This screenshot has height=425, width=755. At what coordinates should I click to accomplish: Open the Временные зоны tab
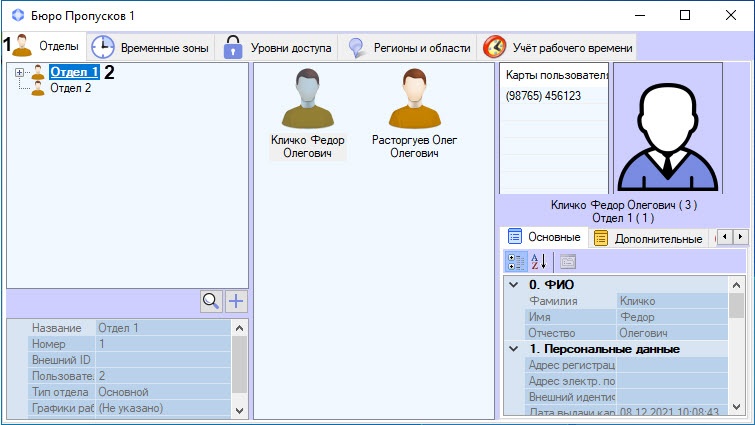[151, 47]
